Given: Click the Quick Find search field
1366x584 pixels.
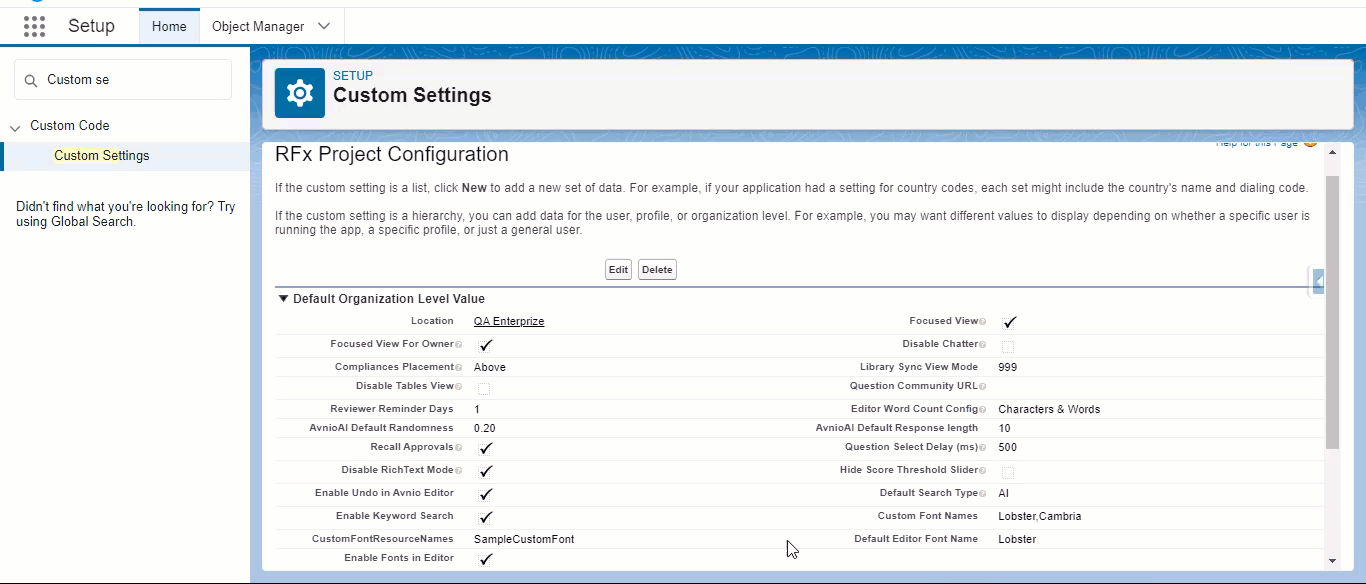Looking at the screenshot, I should click(123, 80).
